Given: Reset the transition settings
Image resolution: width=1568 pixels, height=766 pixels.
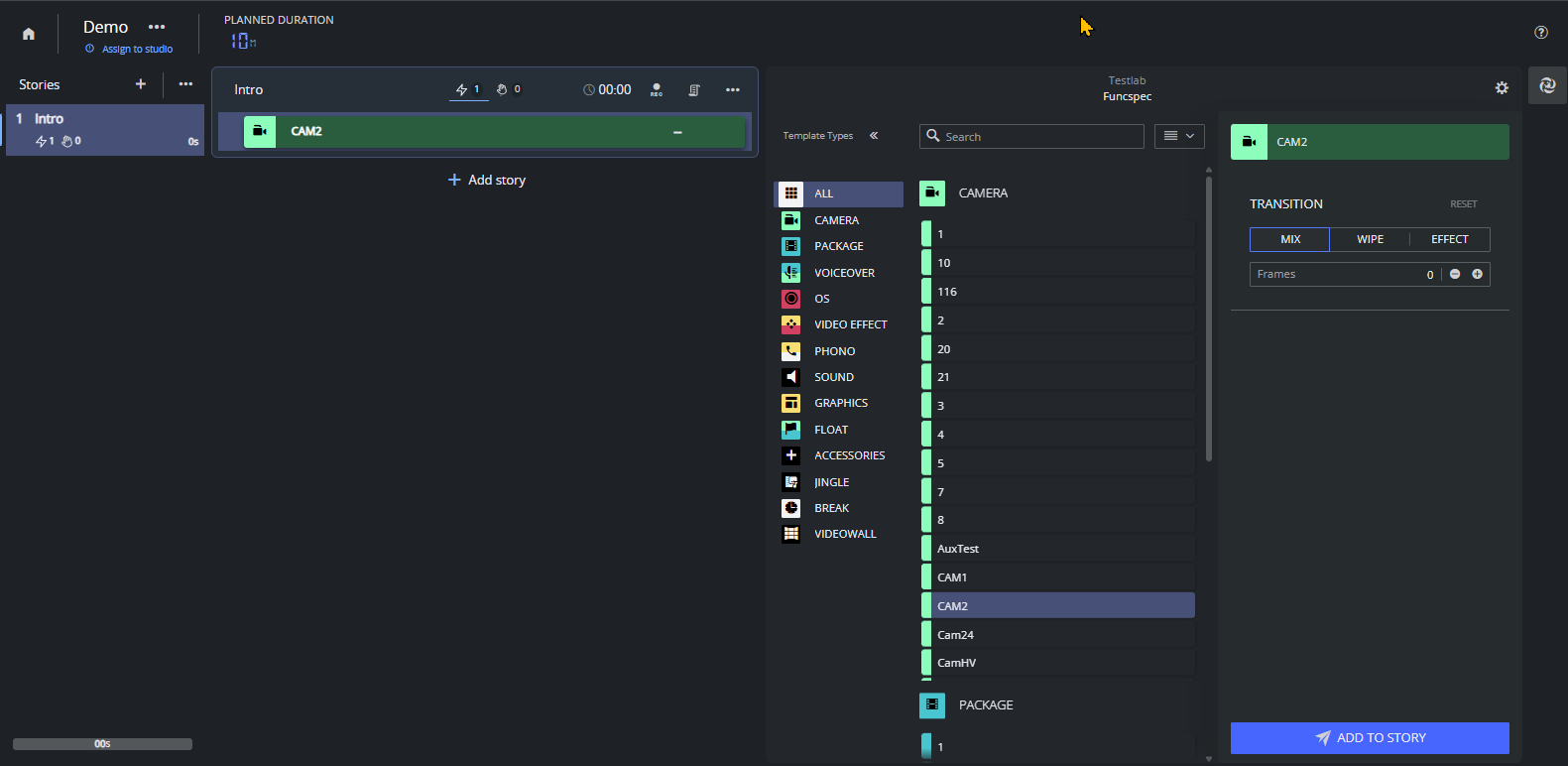Looking at the screenshot, I should coord(1463,204).
